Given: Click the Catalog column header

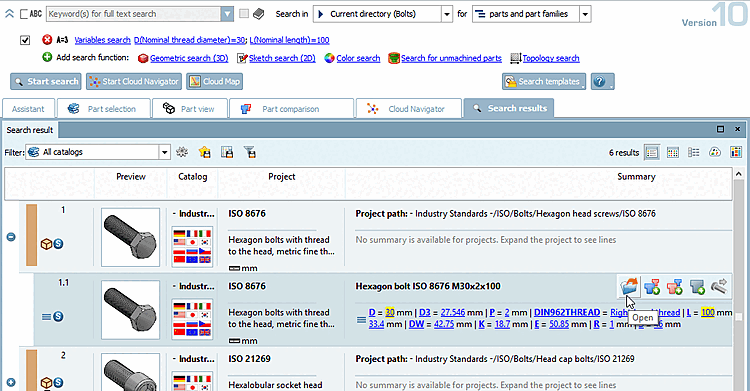Looking at the screenshot, I should pos(192,177).
